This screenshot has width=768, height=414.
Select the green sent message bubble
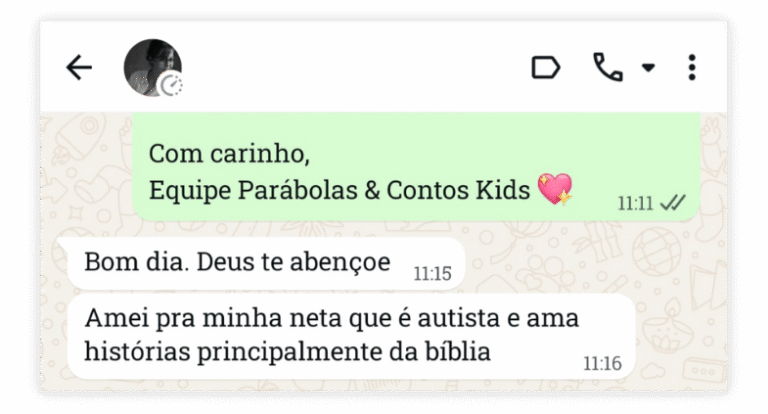[416, 167]
